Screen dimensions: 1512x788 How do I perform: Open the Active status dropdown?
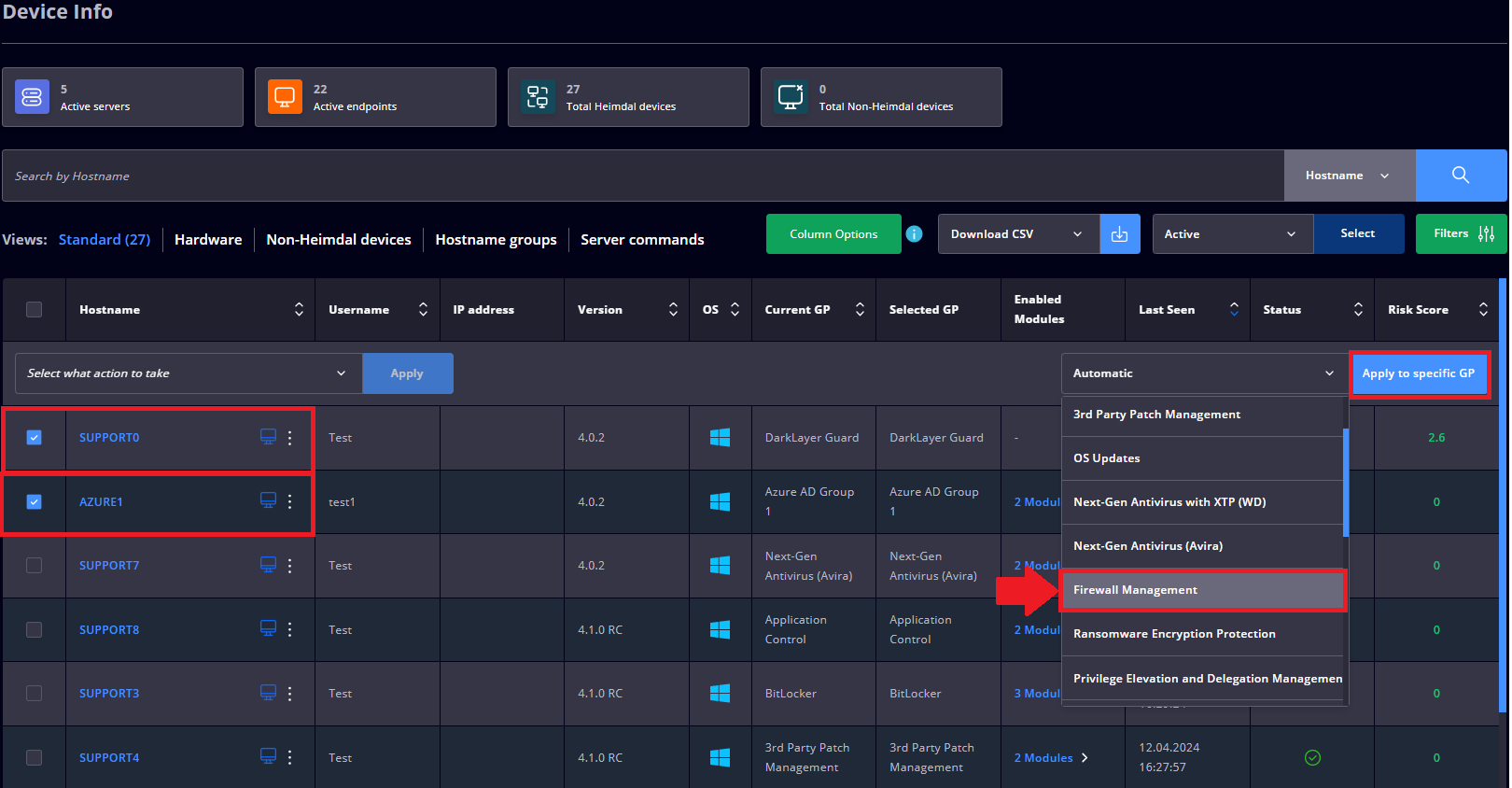[1232, 234]
